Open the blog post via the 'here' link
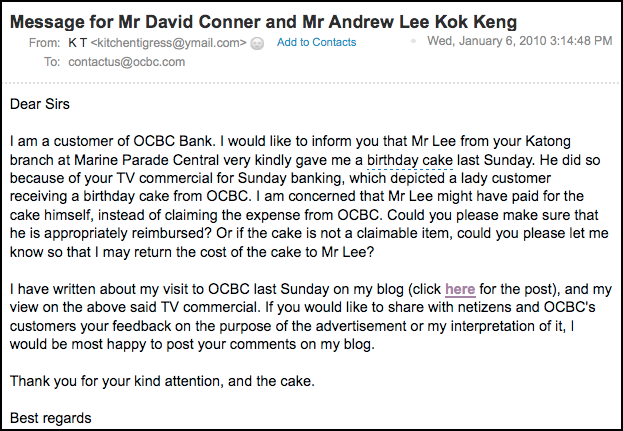This screenshot has width=623, height=431. point(460,289)
